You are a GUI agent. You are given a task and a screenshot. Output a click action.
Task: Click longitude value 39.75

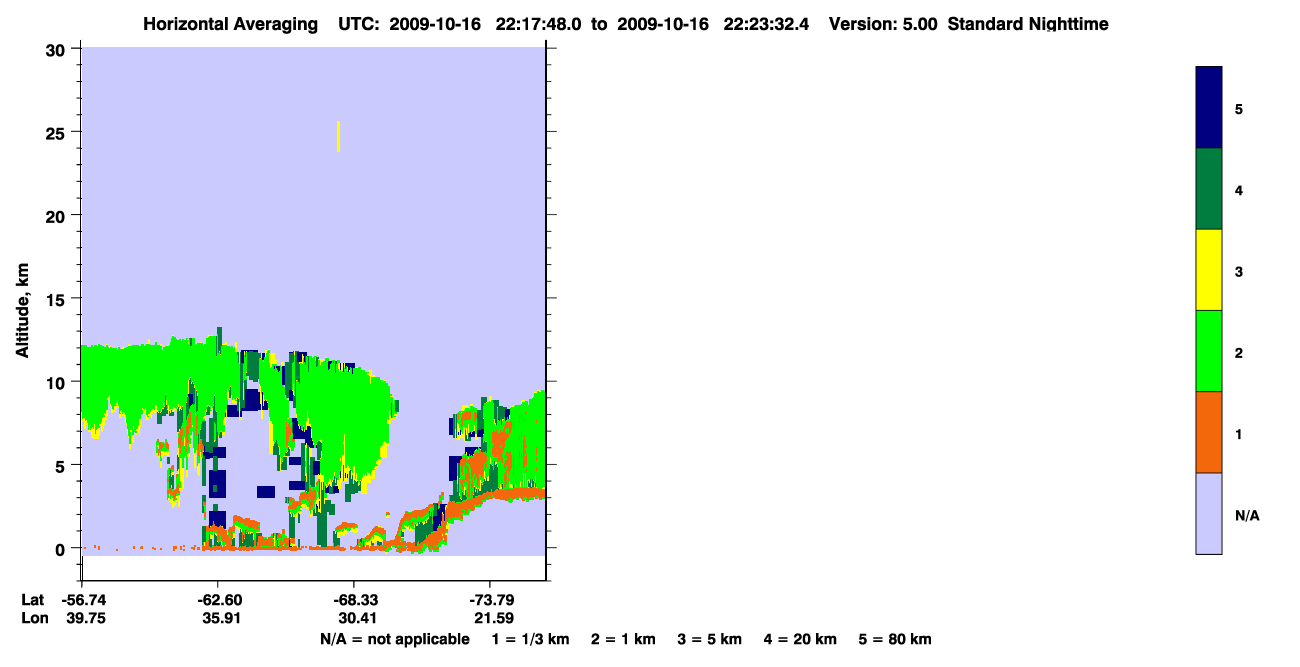(85, 618)
